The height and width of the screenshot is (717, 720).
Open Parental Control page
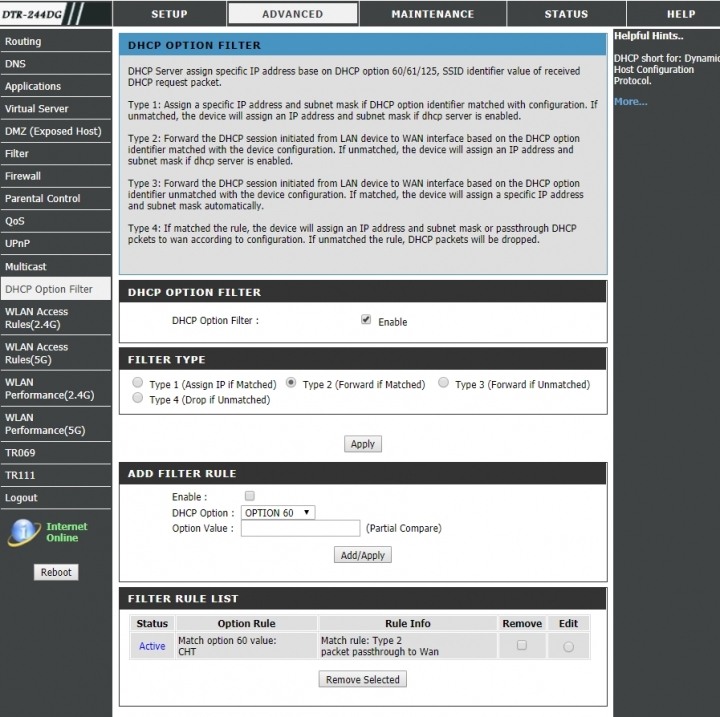(56, 198)
